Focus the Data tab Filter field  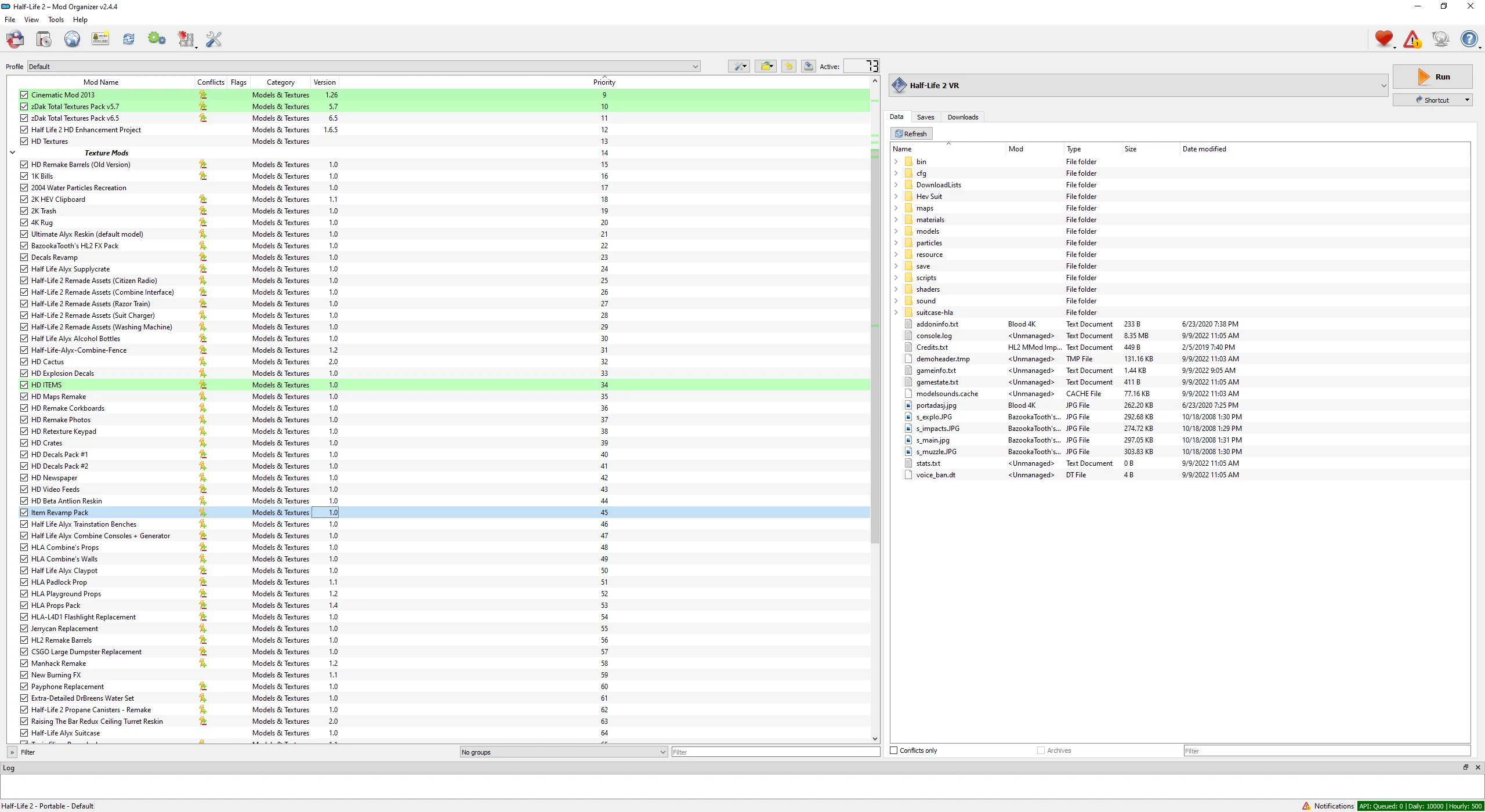point(1327,751)
